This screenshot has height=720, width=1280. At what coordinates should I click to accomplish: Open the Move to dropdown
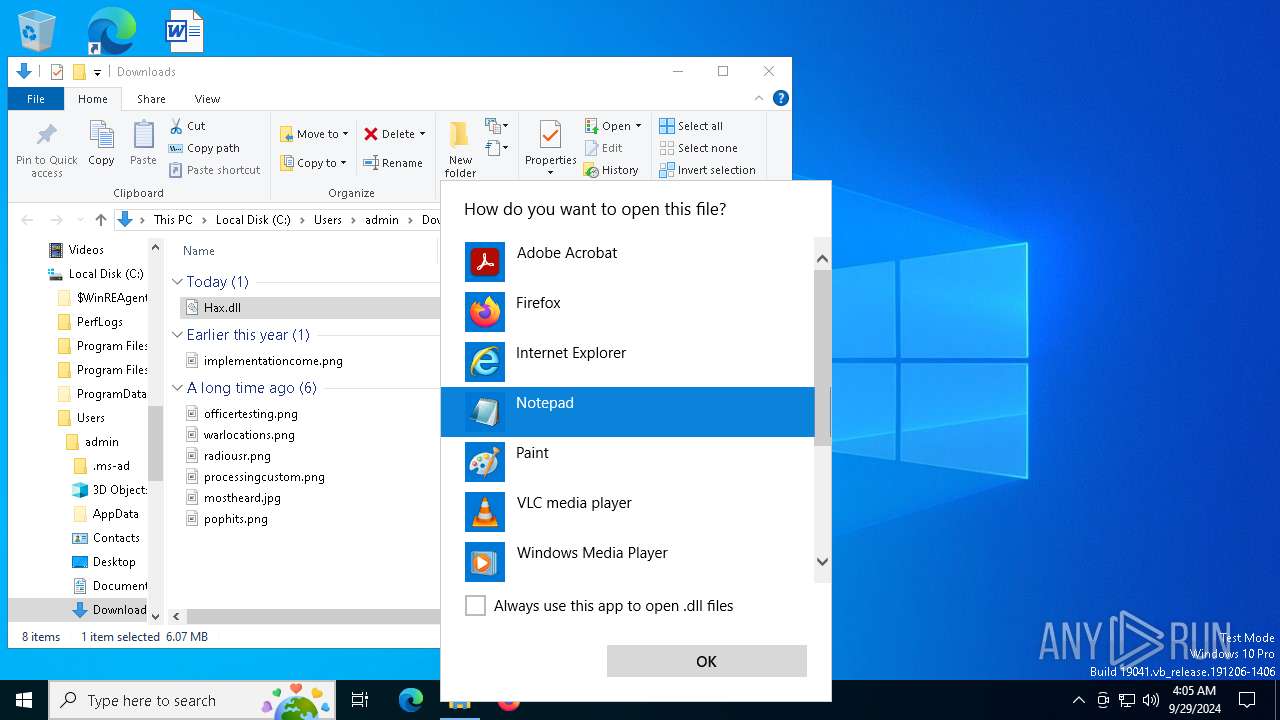pos(314,134)
